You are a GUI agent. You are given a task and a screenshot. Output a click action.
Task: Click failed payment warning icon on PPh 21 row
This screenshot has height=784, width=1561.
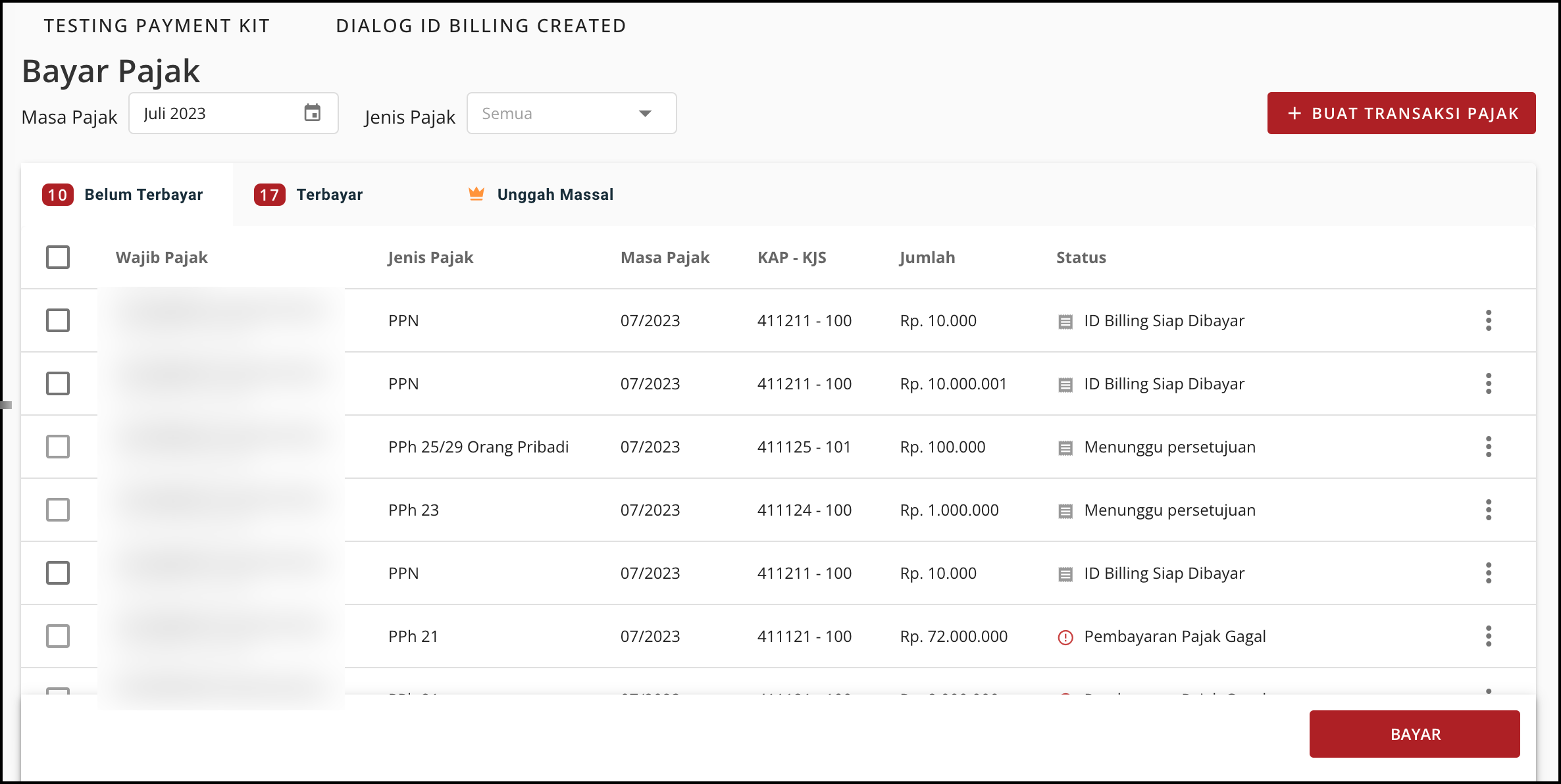click(1065, 637)
